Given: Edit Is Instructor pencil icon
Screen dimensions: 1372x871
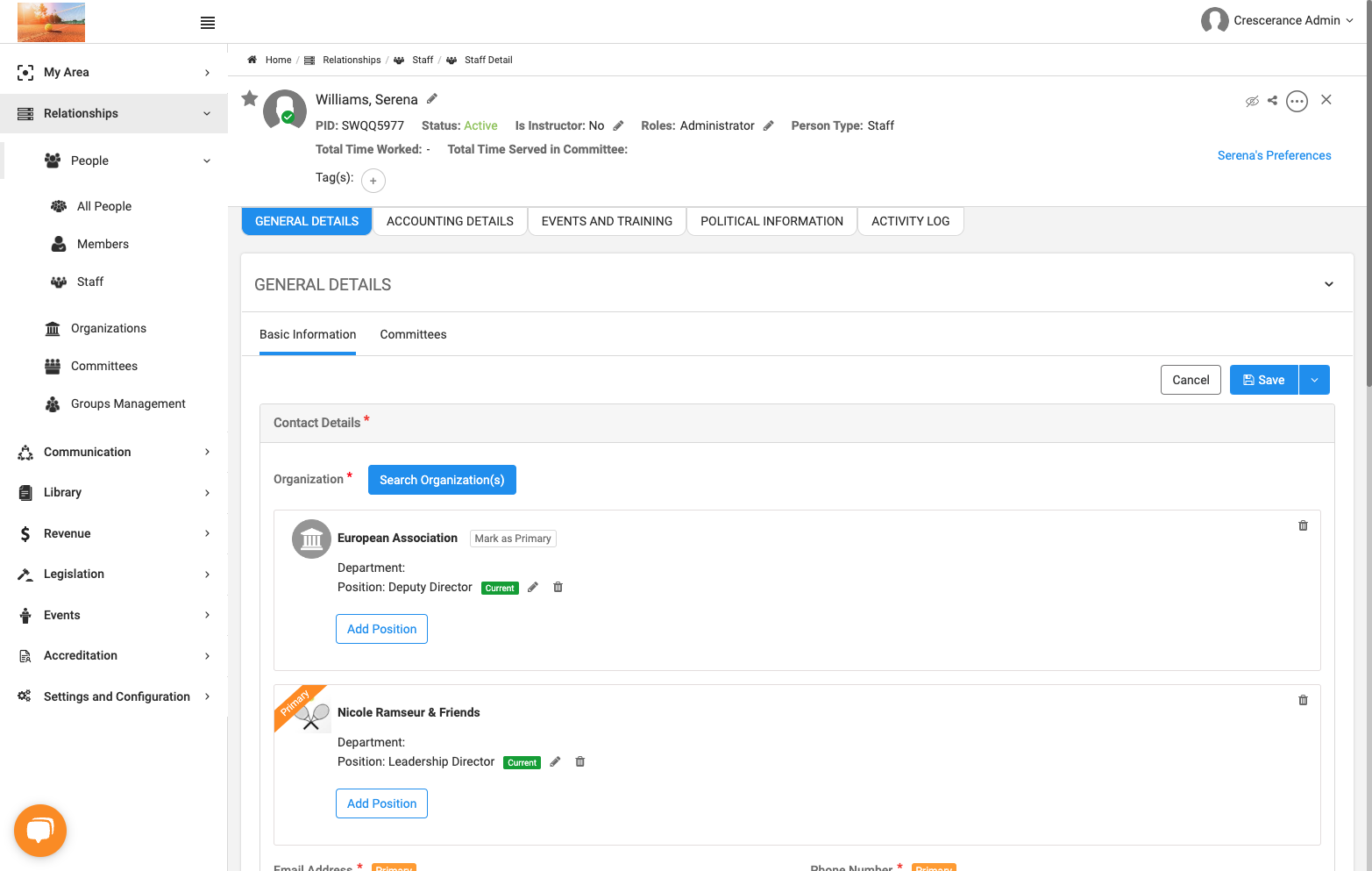Looking at the screenshot, I should [x=618, y=125].
